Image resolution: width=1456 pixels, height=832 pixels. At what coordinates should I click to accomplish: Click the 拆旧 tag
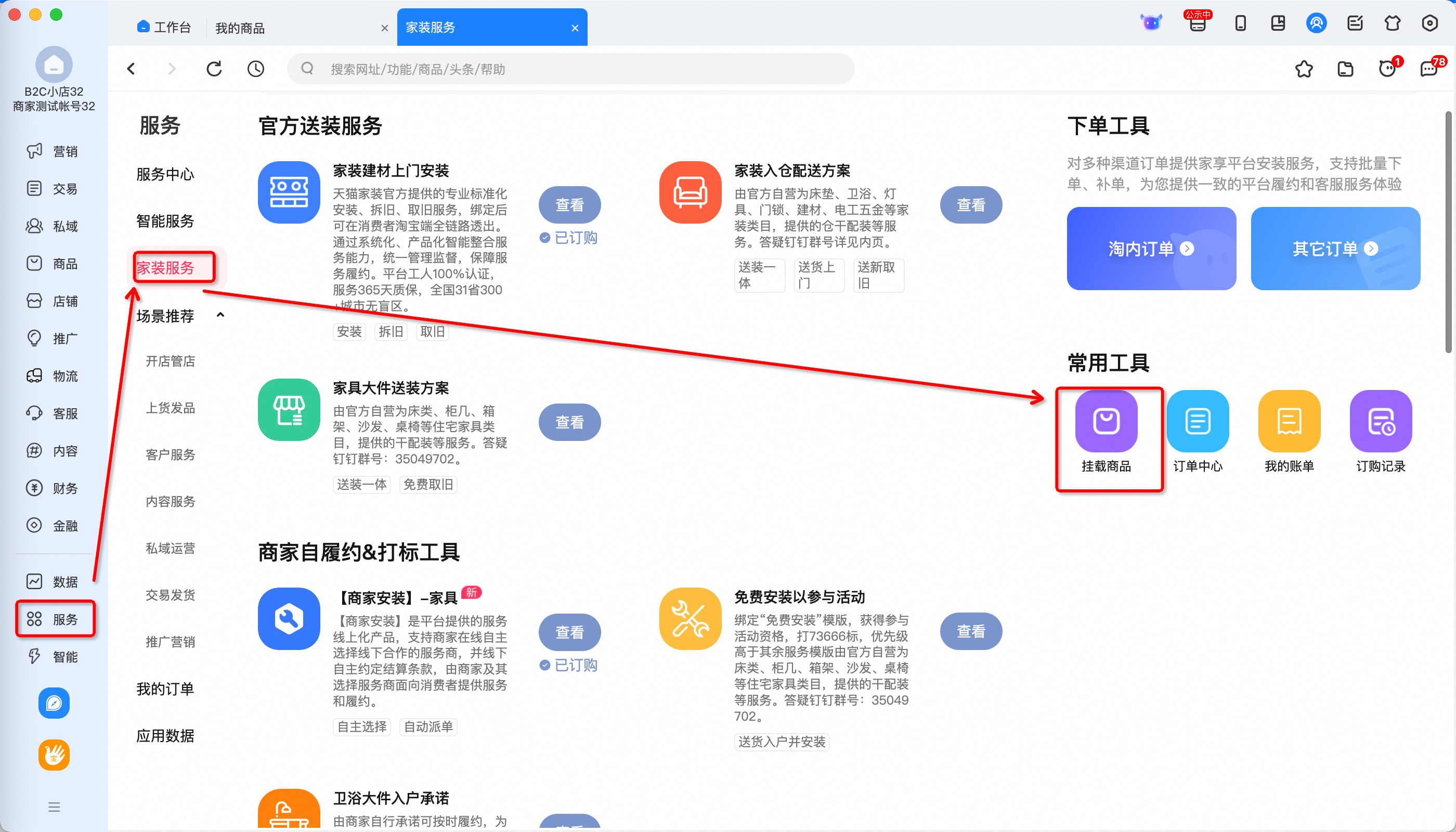tap(391, 331)
